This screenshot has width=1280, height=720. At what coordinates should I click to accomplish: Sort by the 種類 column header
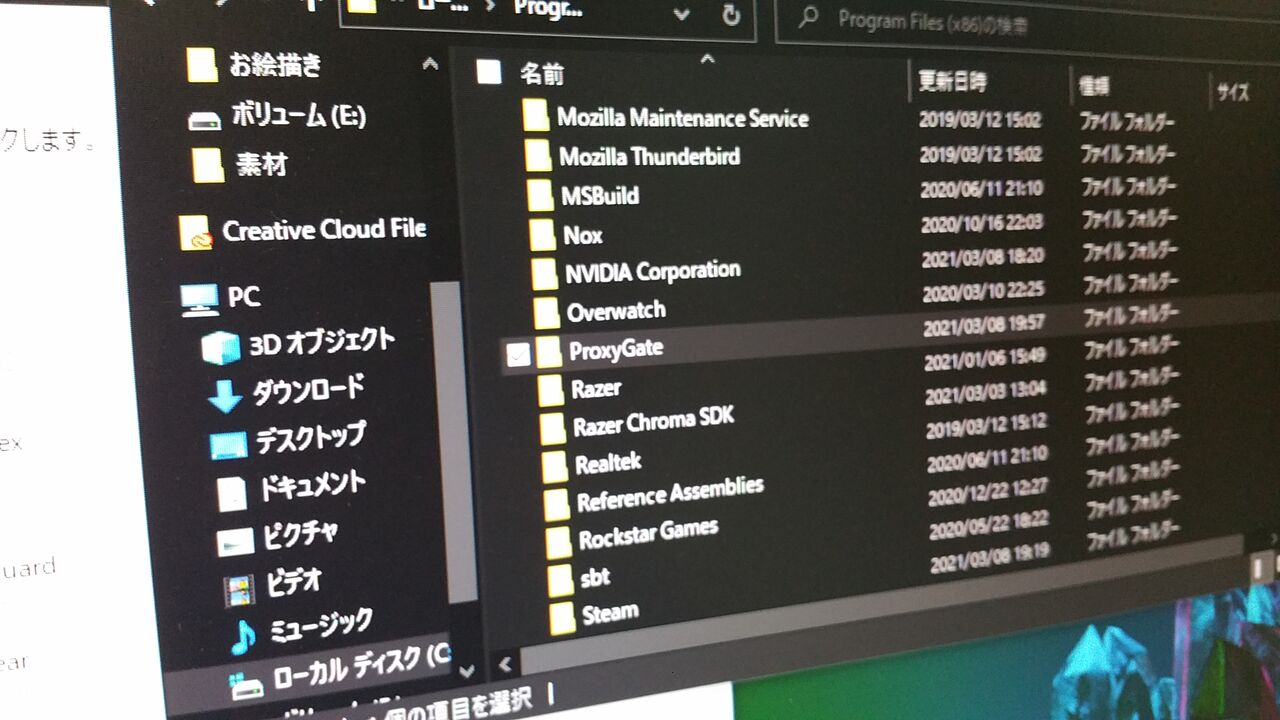1094,88
